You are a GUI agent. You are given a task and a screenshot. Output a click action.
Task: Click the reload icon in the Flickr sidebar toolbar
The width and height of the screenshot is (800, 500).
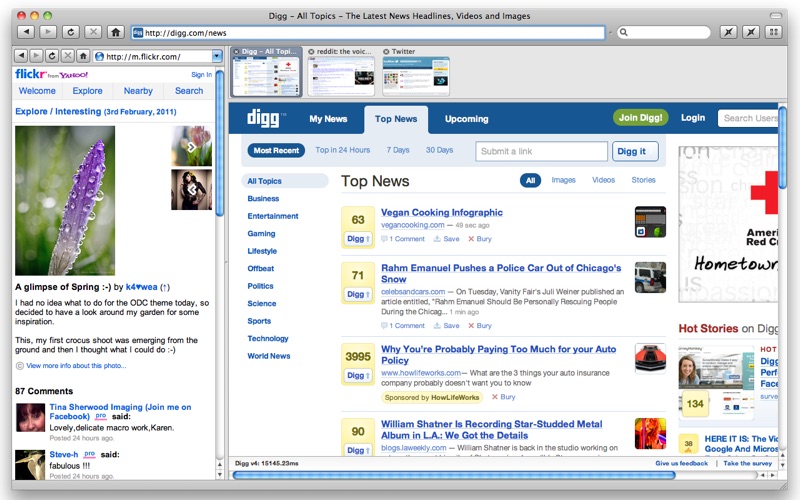[52, 56]
